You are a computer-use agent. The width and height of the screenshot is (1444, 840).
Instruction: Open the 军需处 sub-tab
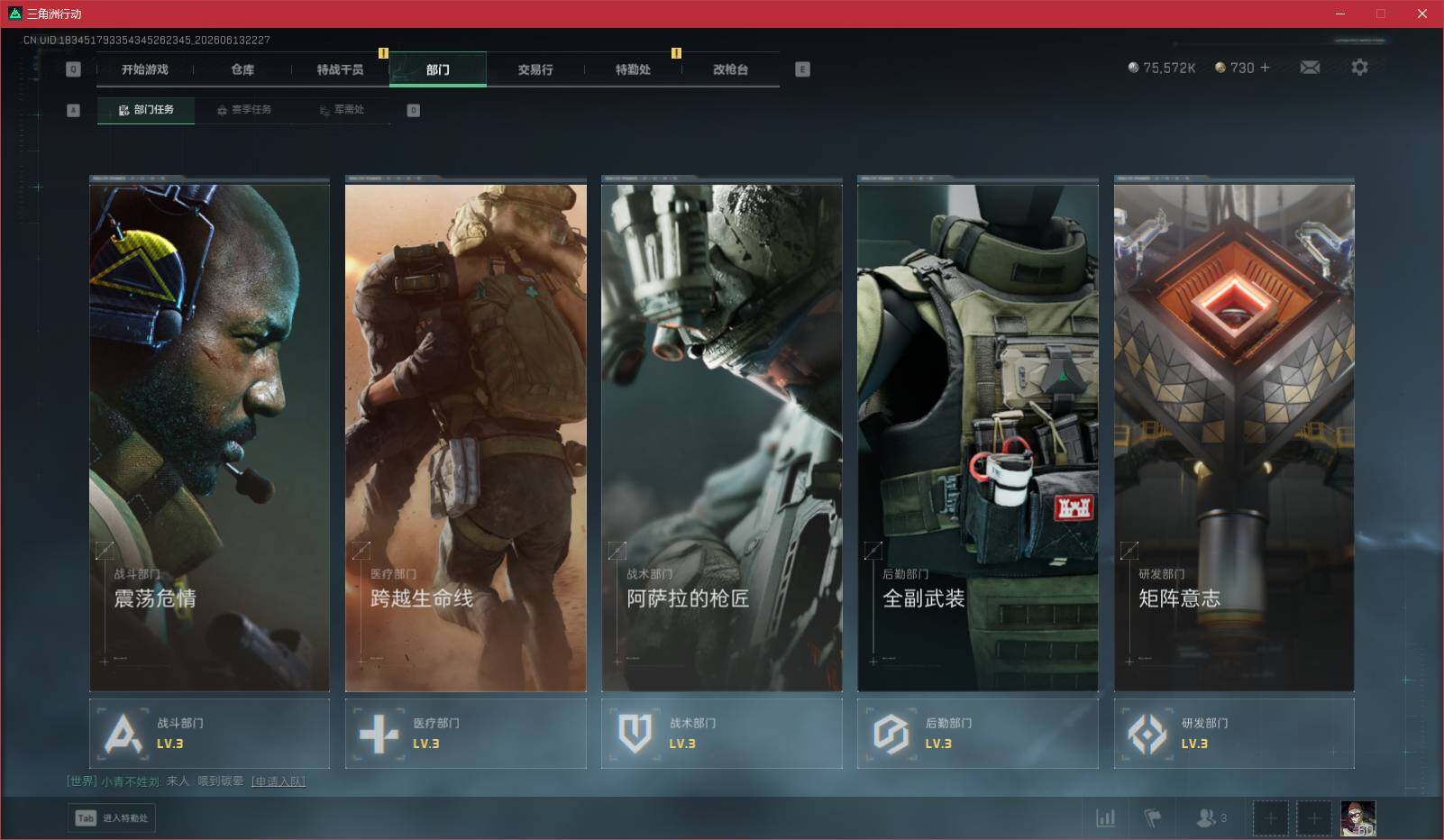click(x=342, y=110)
